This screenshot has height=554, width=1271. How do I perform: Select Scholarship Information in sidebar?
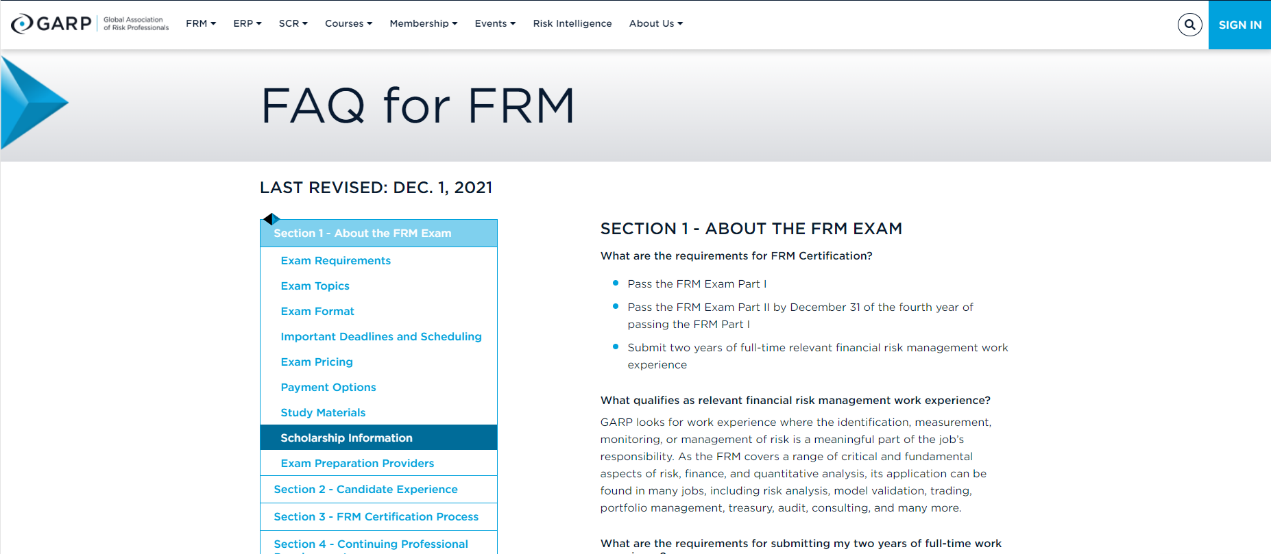(346, 438)
